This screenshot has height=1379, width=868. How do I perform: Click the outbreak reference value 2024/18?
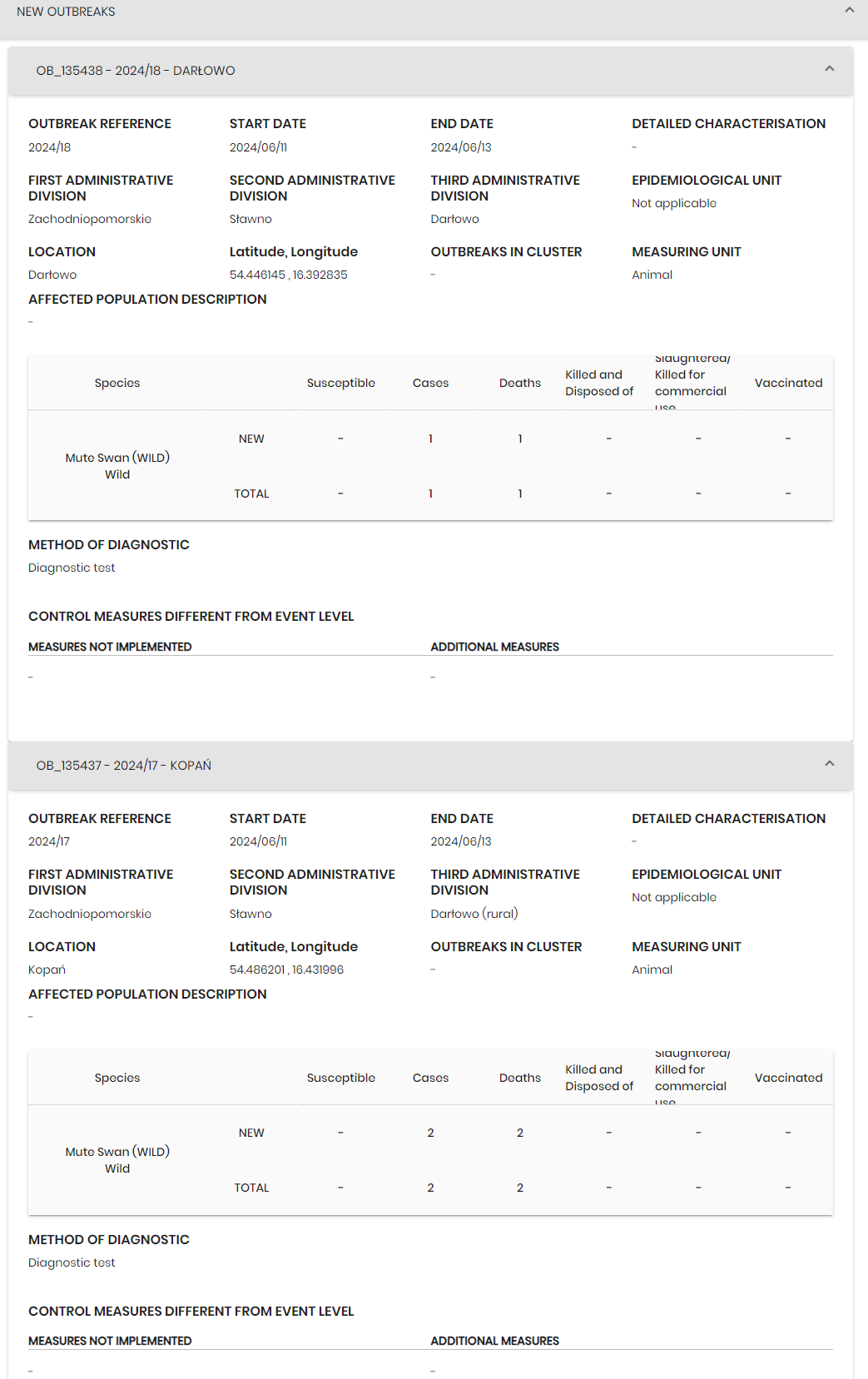pos(50,147)
